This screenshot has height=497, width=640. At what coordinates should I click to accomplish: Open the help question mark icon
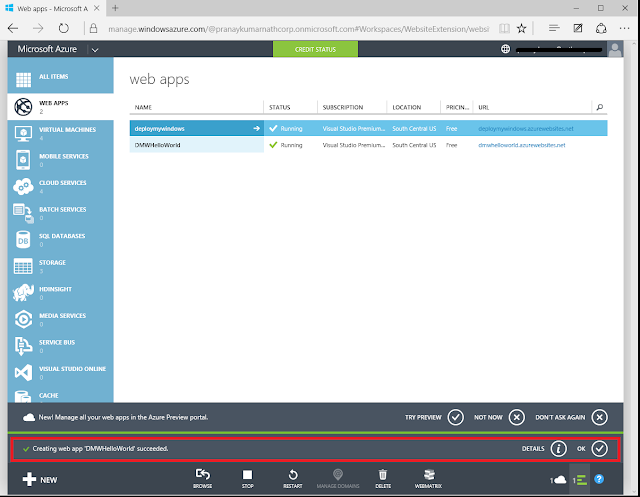tap(599, 479)
